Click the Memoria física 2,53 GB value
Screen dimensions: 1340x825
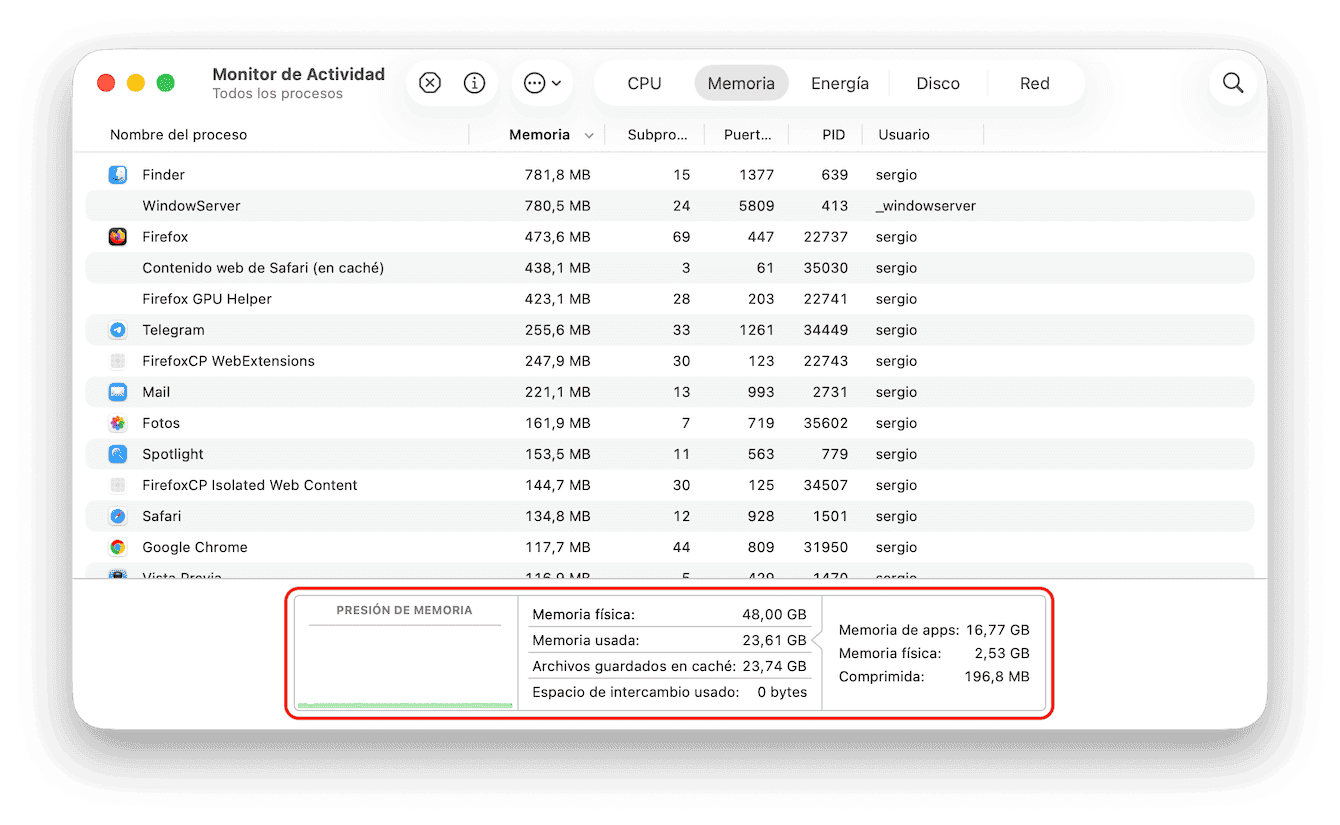[x=1002, y=653]
